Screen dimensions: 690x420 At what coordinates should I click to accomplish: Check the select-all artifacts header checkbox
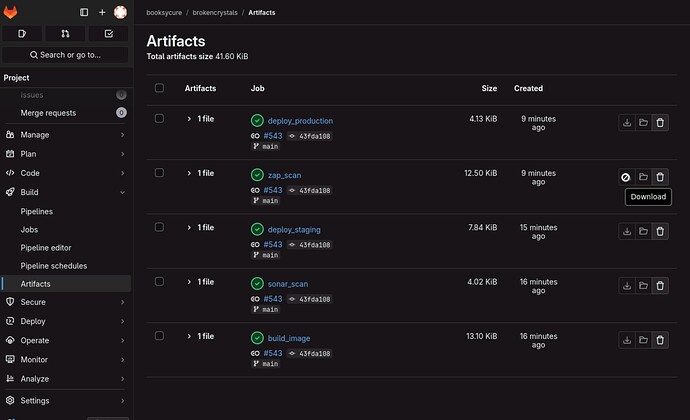point(159,88)
